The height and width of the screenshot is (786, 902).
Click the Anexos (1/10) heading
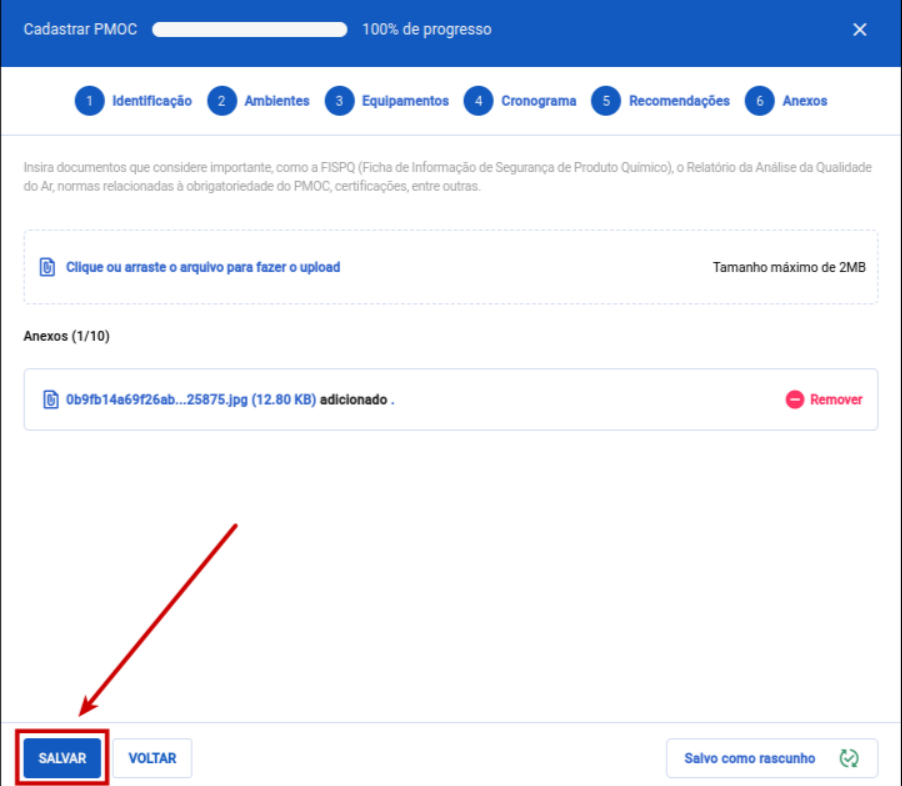click(67, 336)
